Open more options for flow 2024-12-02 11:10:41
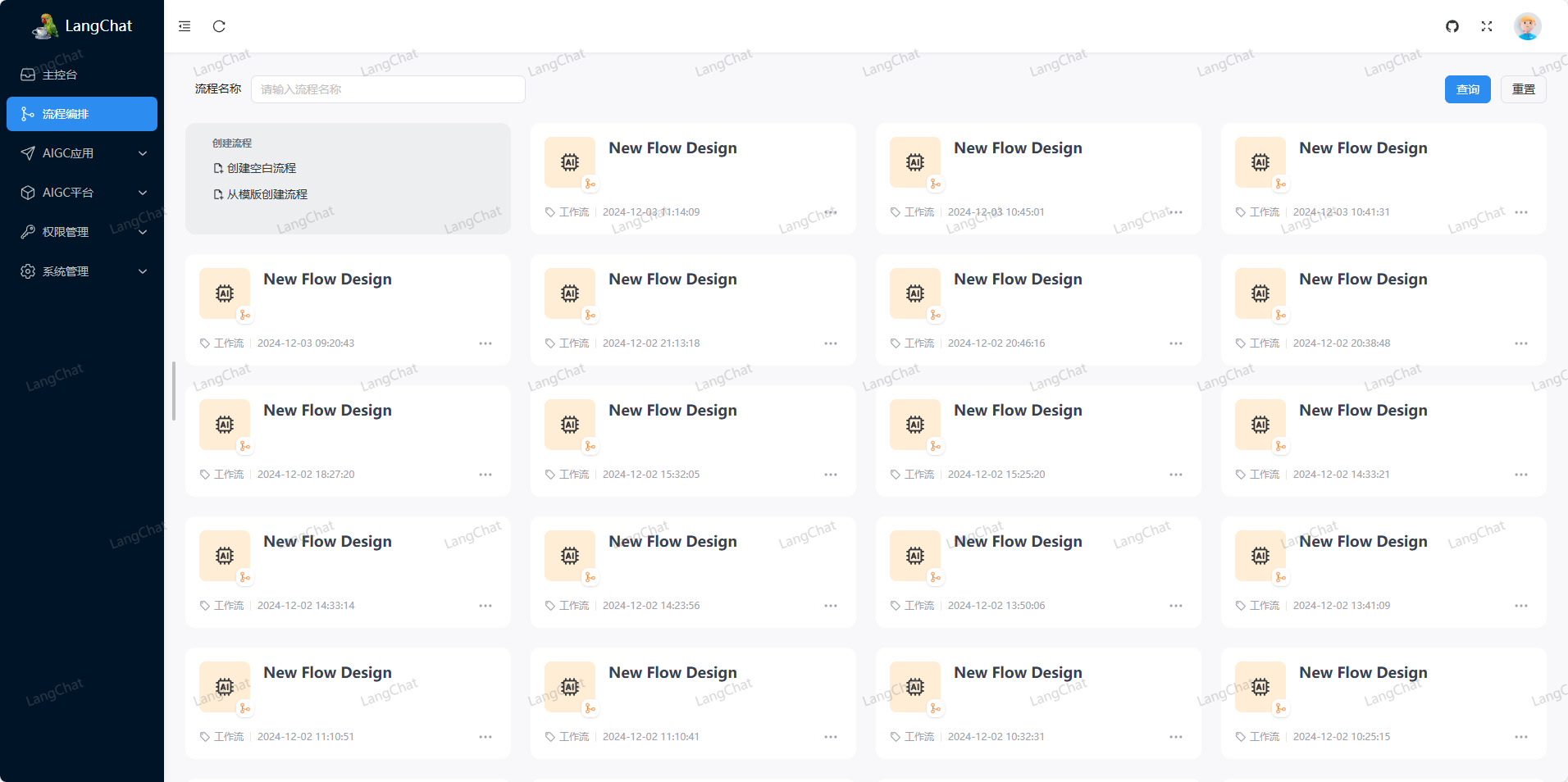This screenshot has width=1568, height=782. (831, 737)
